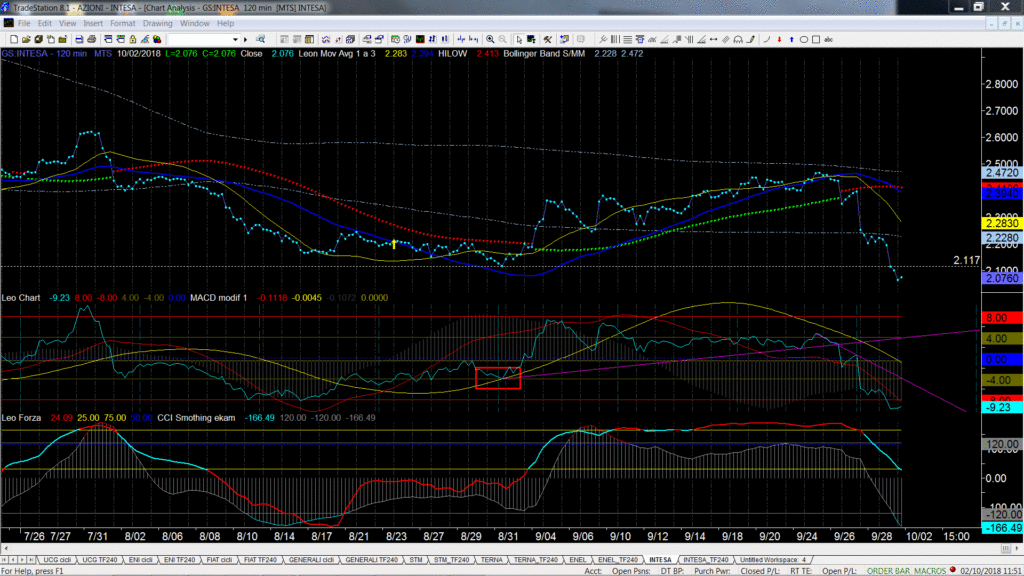Click the colored balls toolbar icon
The width and height of the screenshot is (1024, 576).
click(x=157, y=40)
